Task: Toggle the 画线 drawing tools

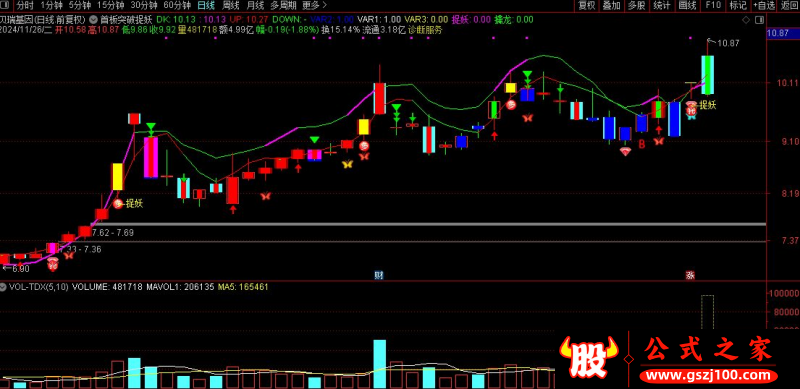Action: [x=687, y=6]
